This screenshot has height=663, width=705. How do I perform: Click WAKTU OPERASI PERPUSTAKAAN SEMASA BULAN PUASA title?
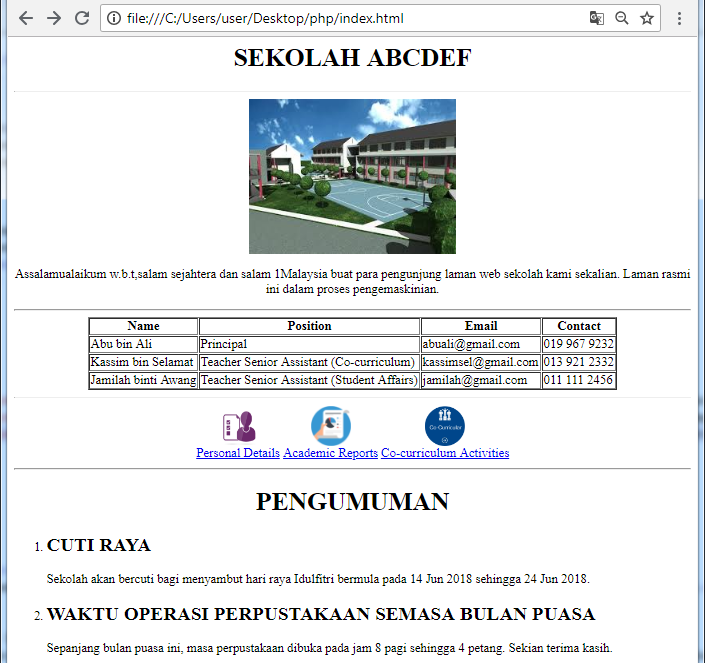(321, 614)
